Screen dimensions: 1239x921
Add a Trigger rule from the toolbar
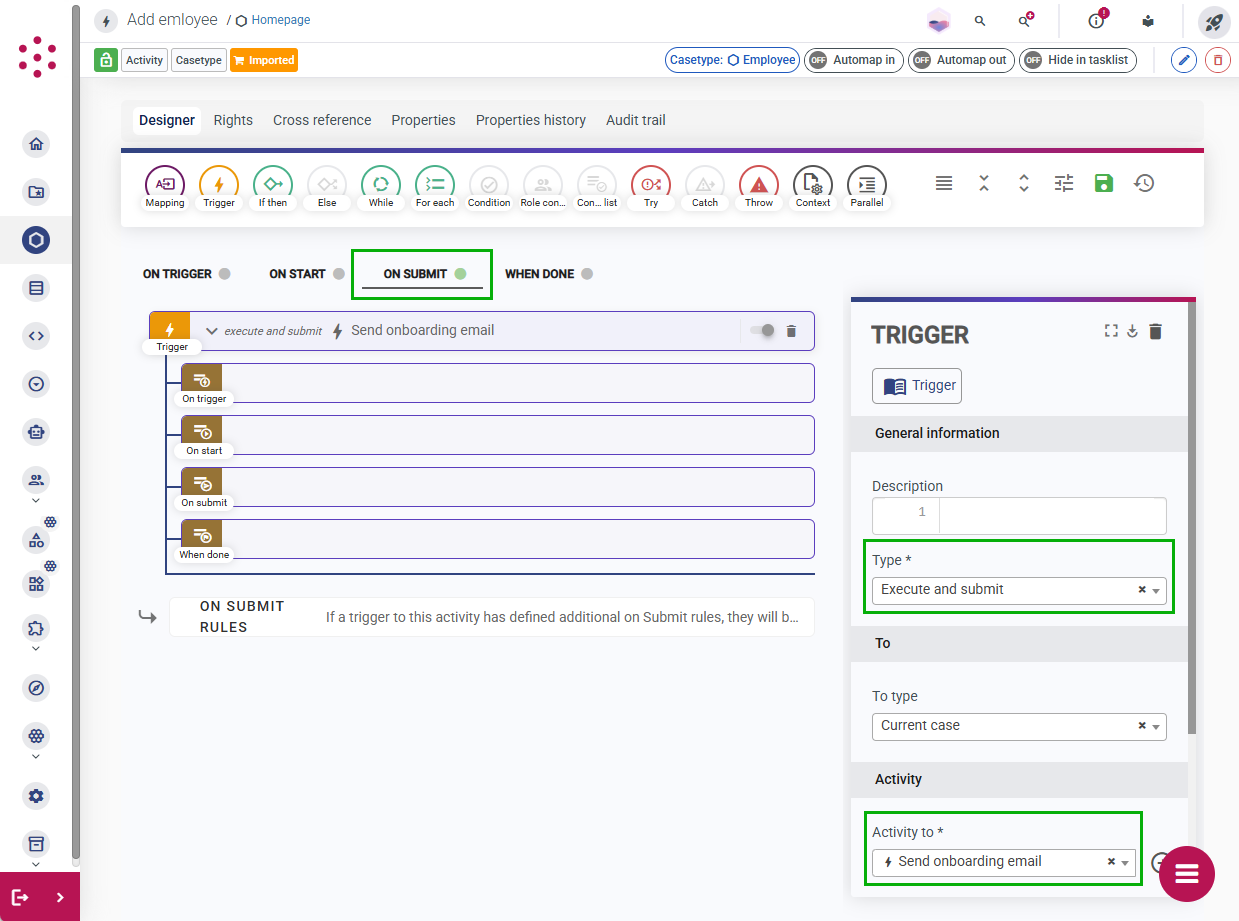click(219, 186)
